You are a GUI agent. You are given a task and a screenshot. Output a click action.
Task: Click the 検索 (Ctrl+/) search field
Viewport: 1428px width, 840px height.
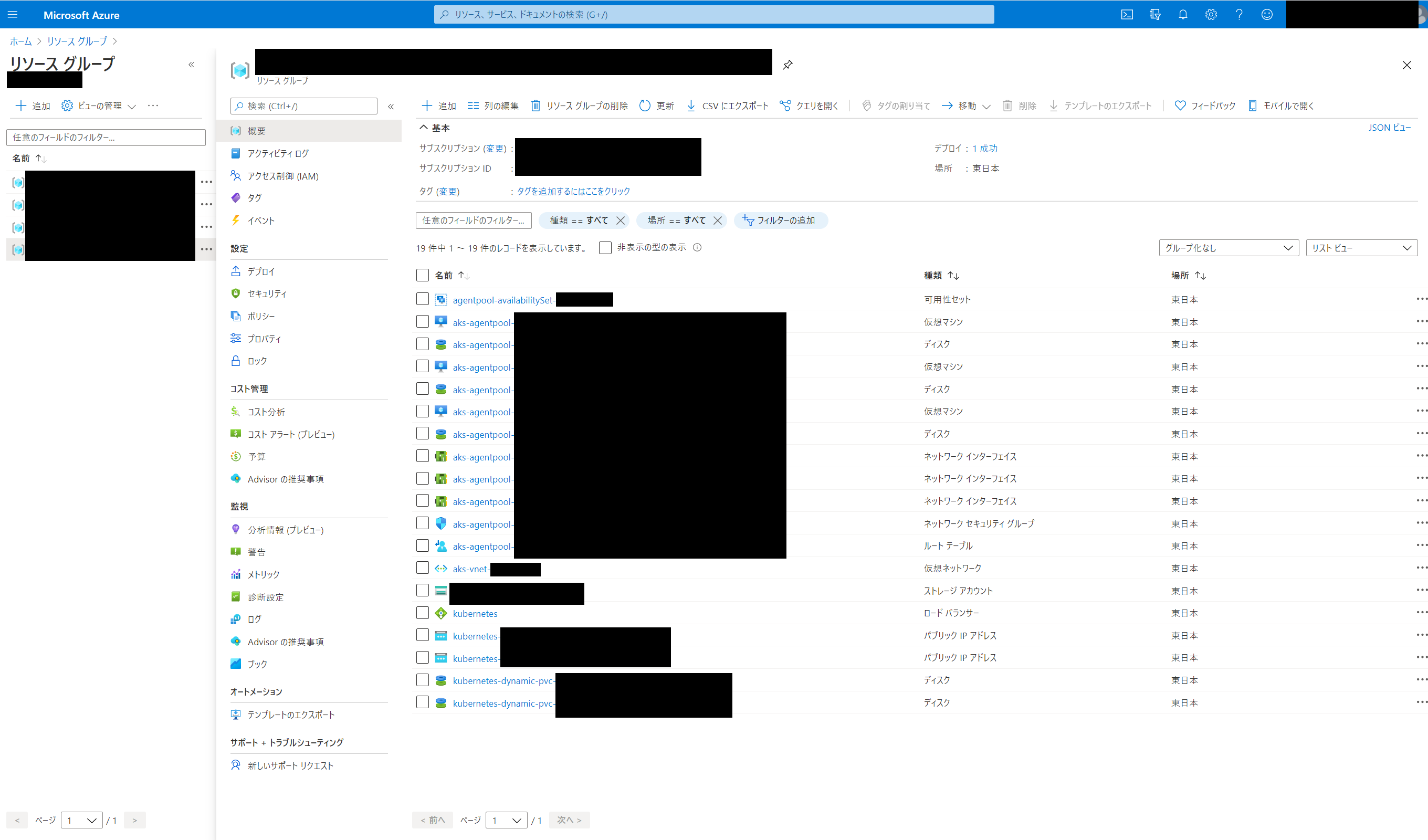tap(303, 106)
